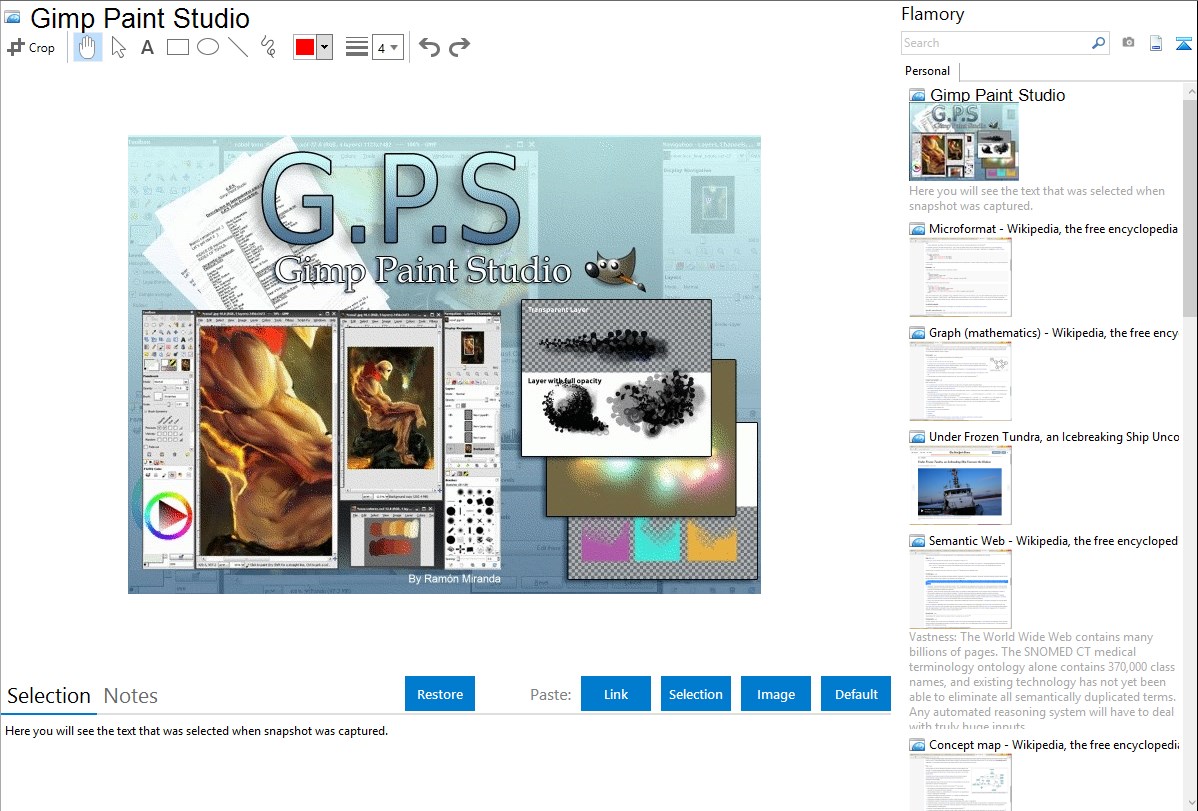Click the Flamory icon beside the main title
The image size is (1198, 811).
tap(12, 18)
